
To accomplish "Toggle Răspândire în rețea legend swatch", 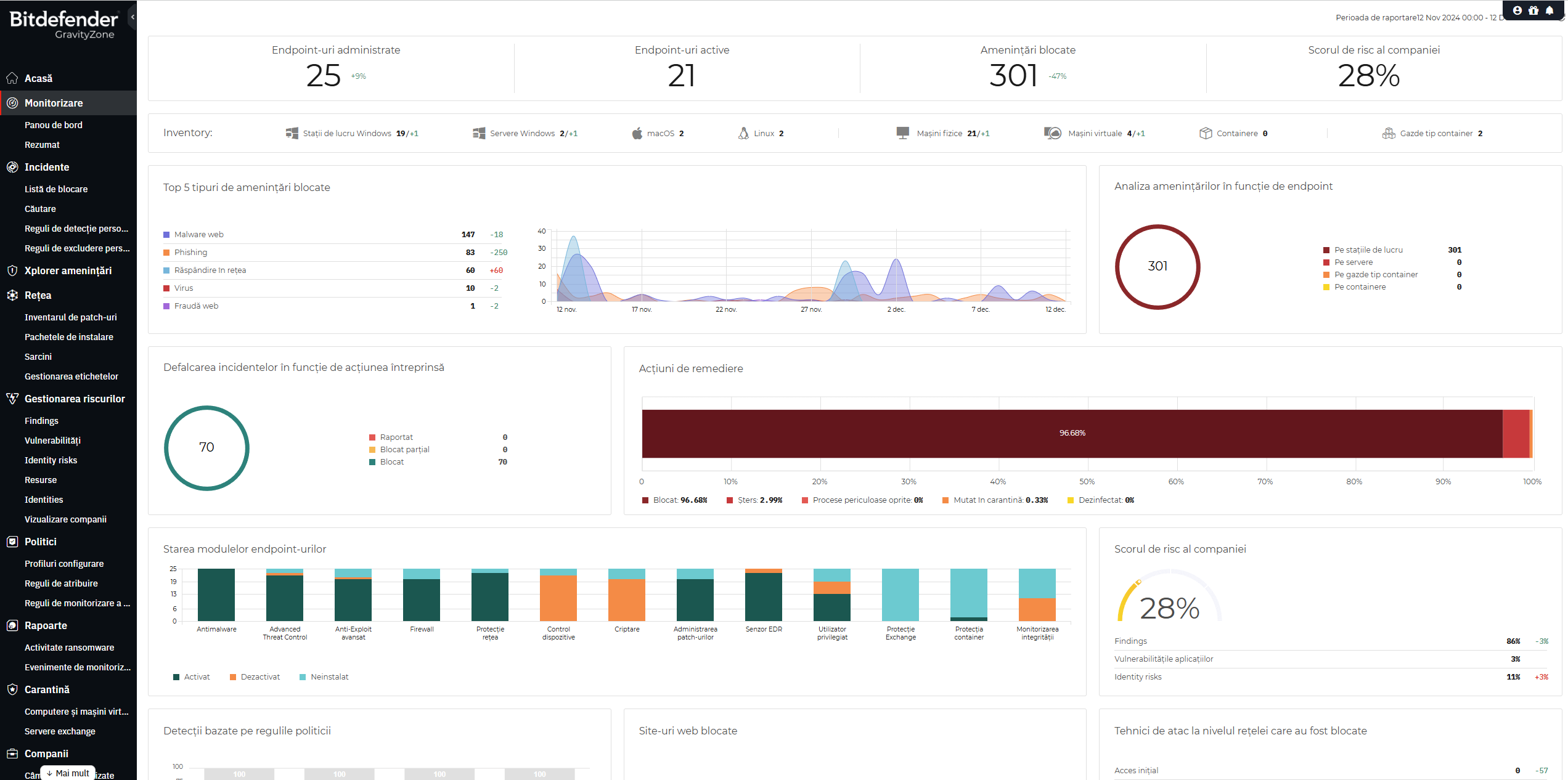I will point(166,270).
